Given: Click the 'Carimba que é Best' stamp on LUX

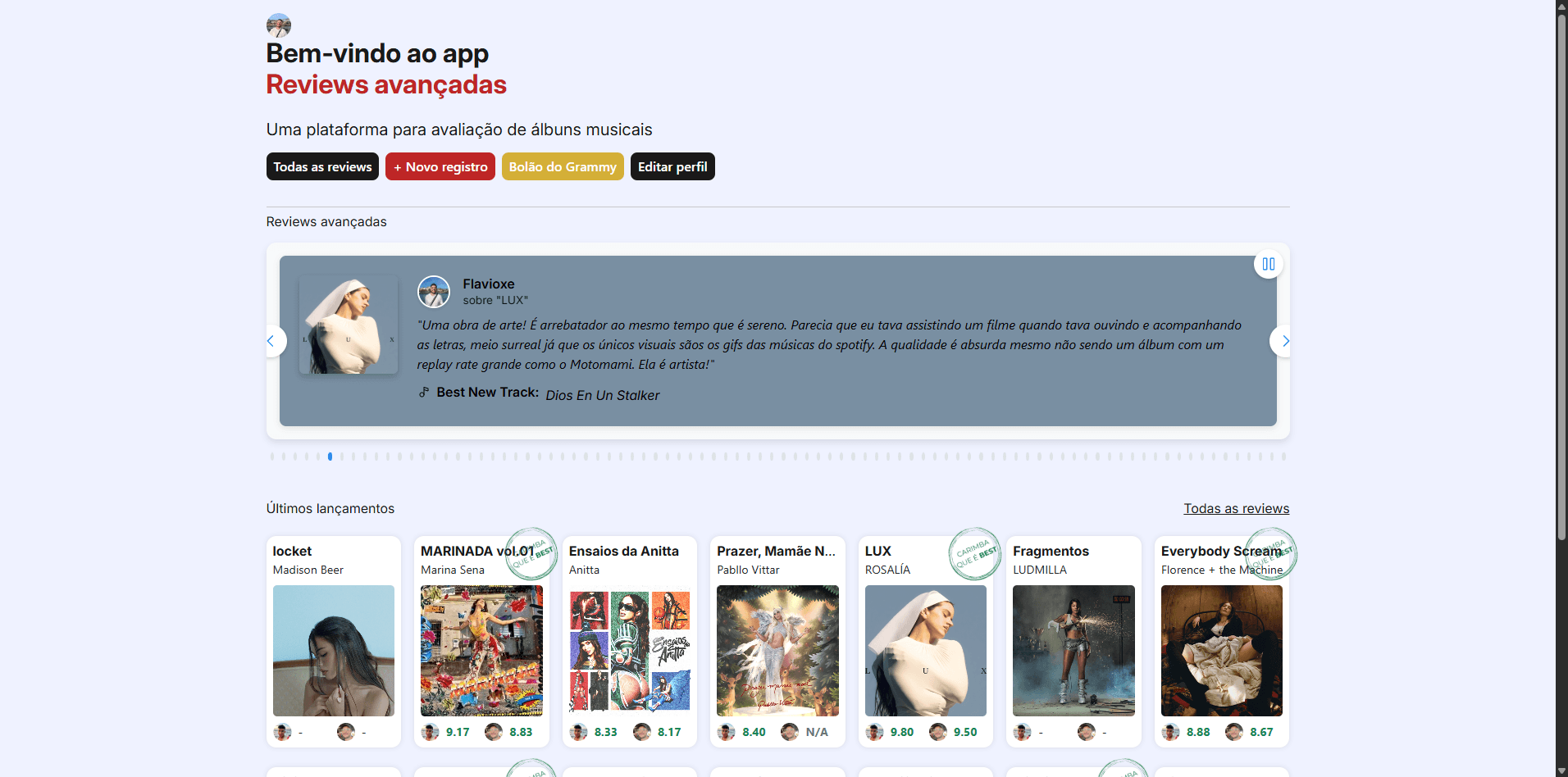Looking at the screenshot, I should [x=974, y=554].
